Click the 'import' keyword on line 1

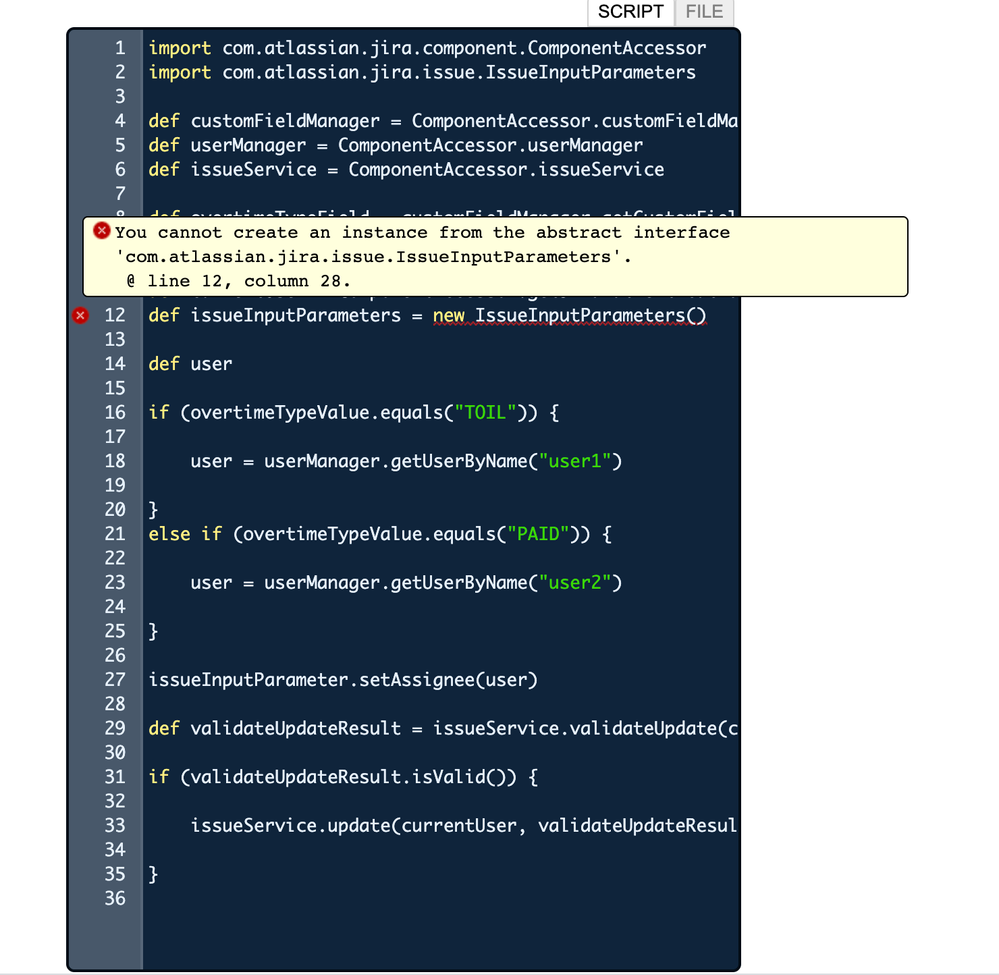(180, 48)
